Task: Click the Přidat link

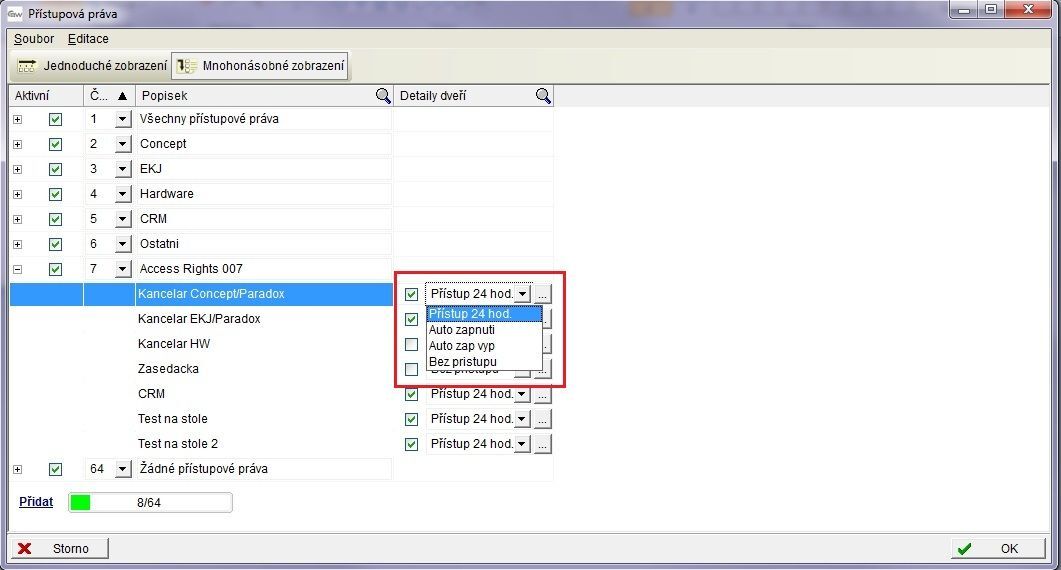Action: coord(36,501)
